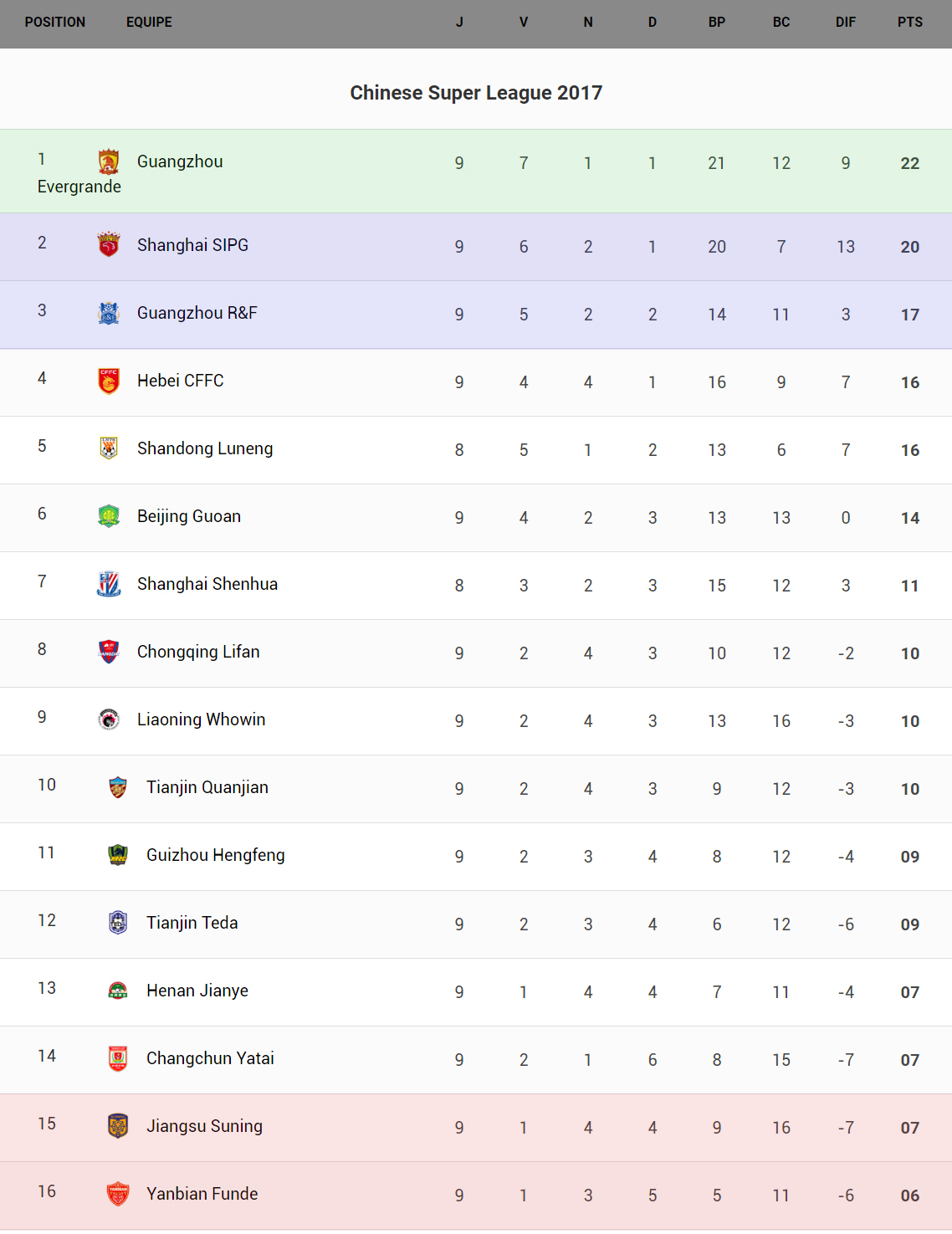Click the Hebei CFFC crest icon
952x1234 pixels.
109,381
